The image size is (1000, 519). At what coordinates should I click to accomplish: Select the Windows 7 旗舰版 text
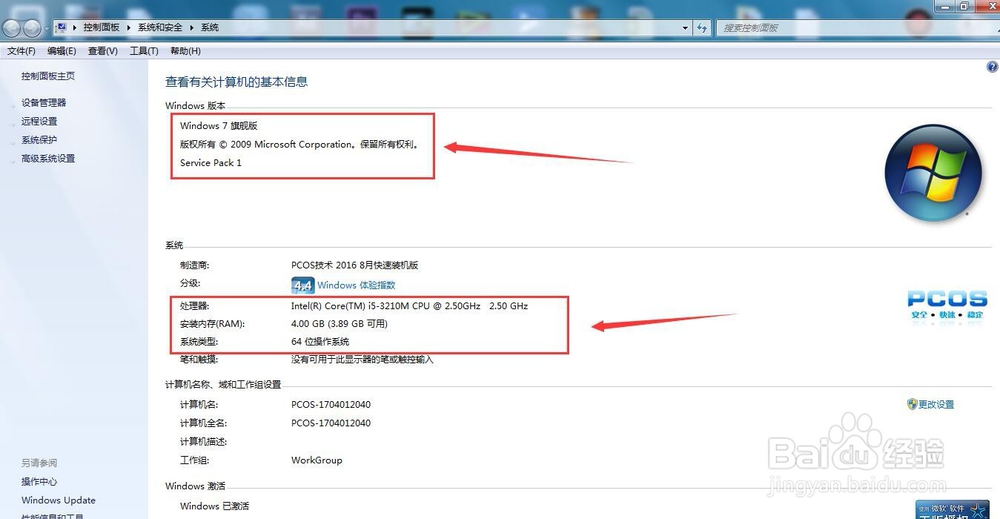[219, 126]
